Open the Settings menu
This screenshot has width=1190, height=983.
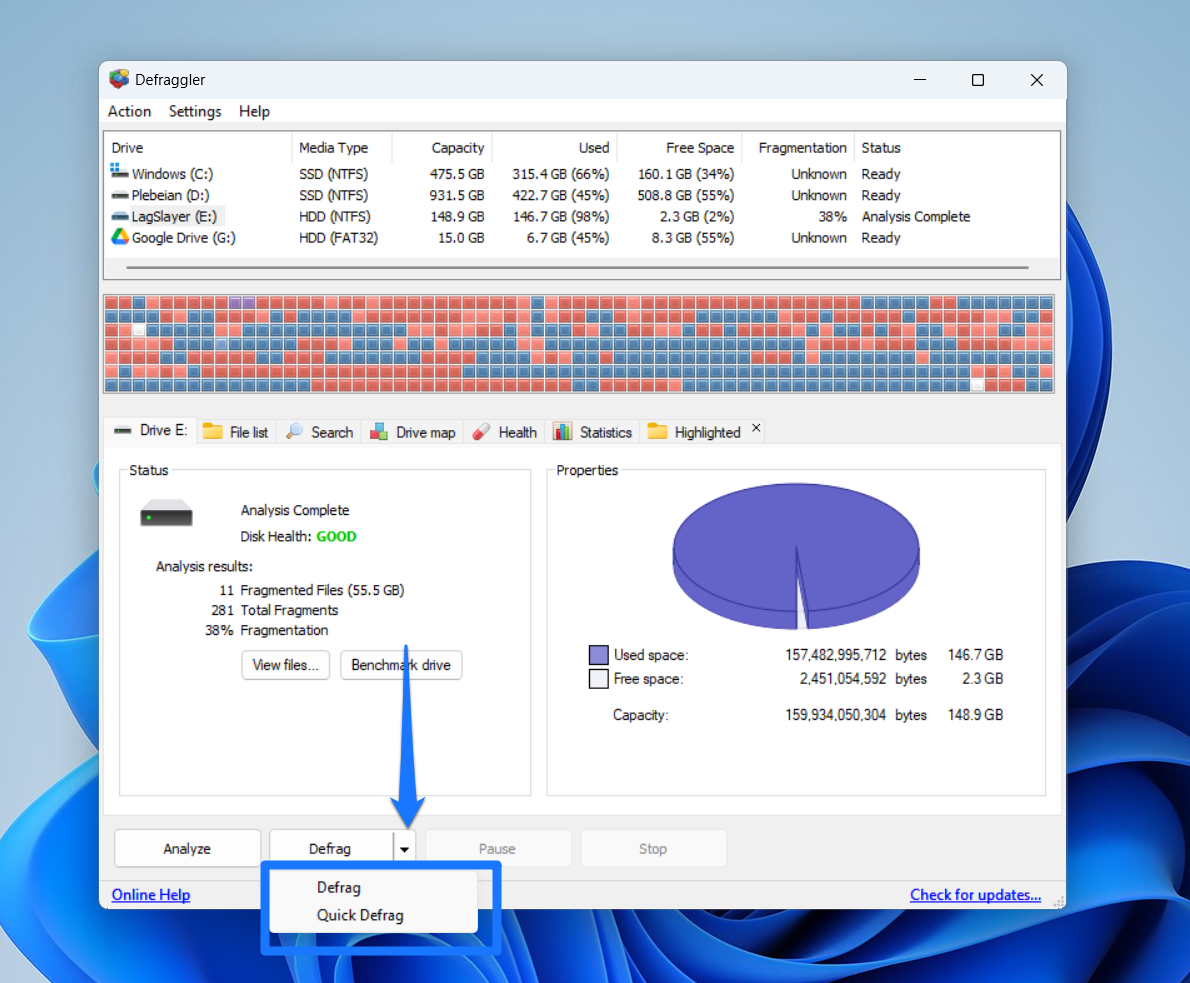[x=194, y=111]
